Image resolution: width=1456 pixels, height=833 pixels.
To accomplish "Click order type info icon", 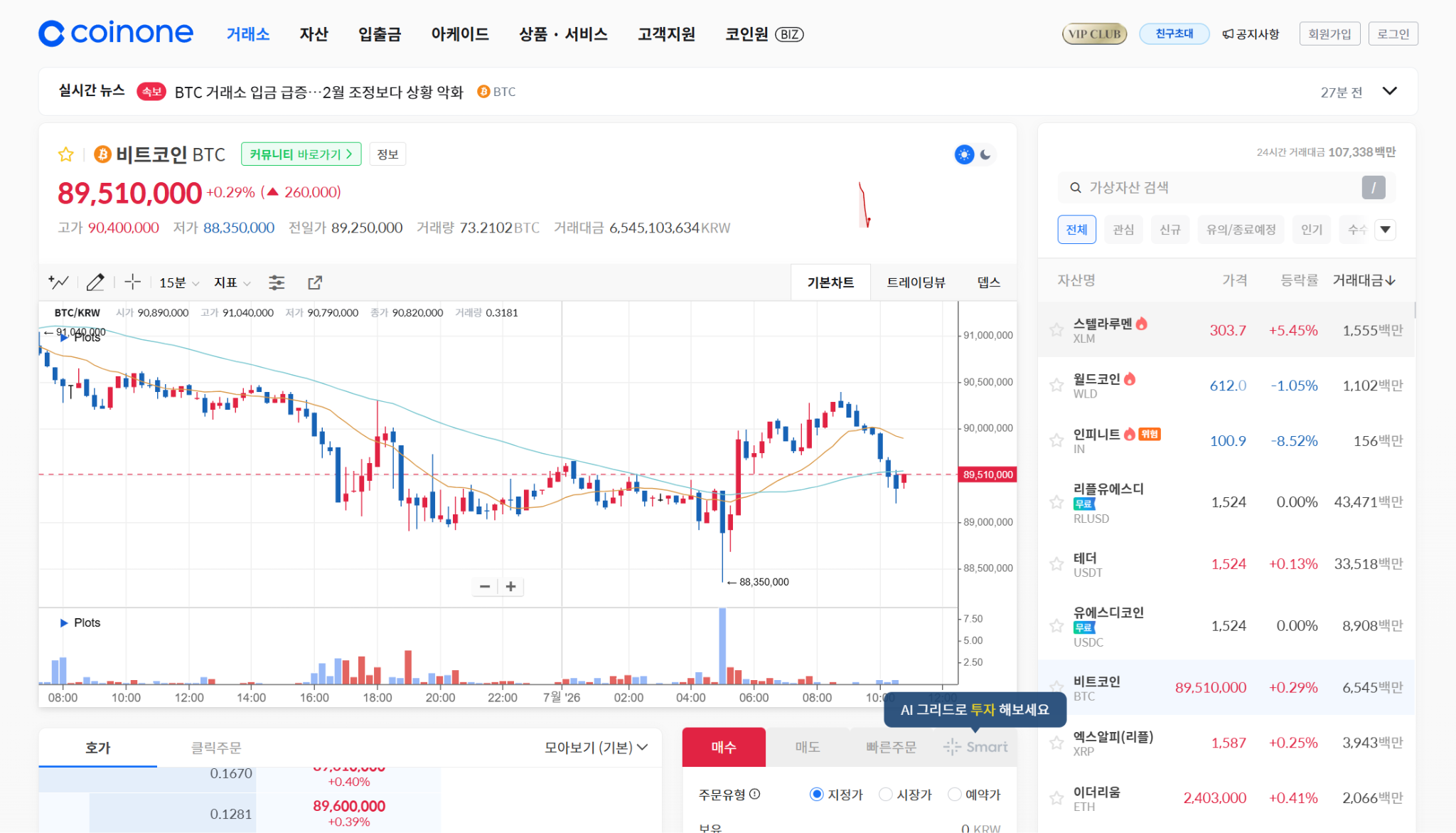I will (755, 794).
